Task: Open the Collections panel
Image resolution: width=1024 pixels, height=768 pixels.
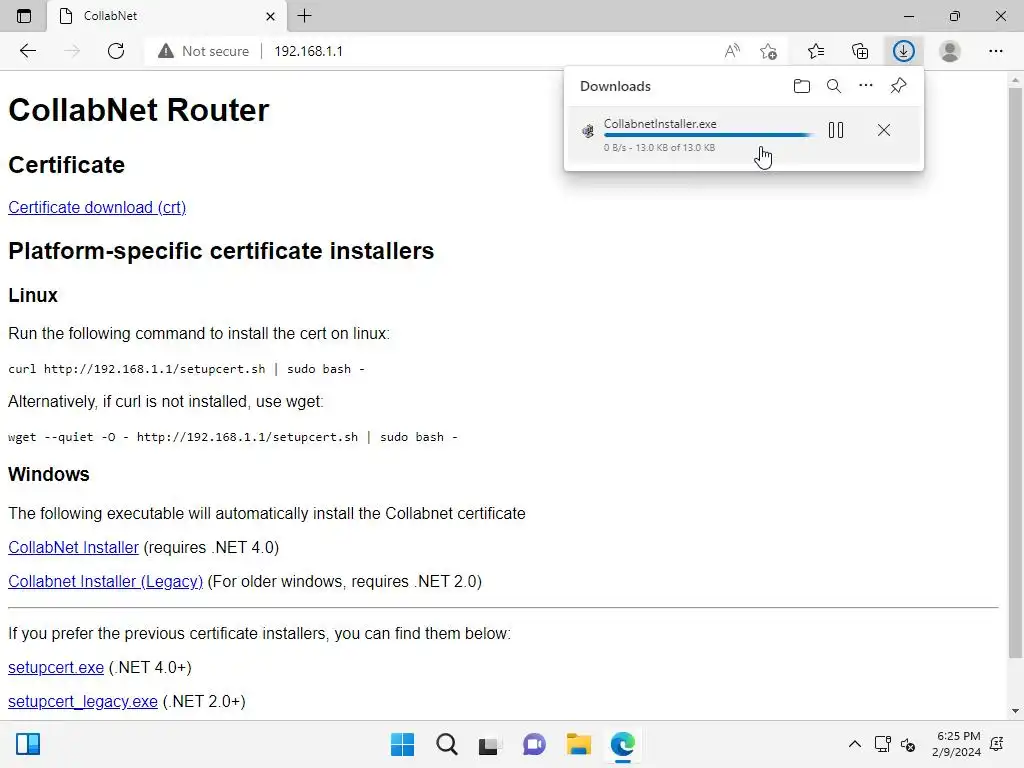Action: tap(860, 51)
